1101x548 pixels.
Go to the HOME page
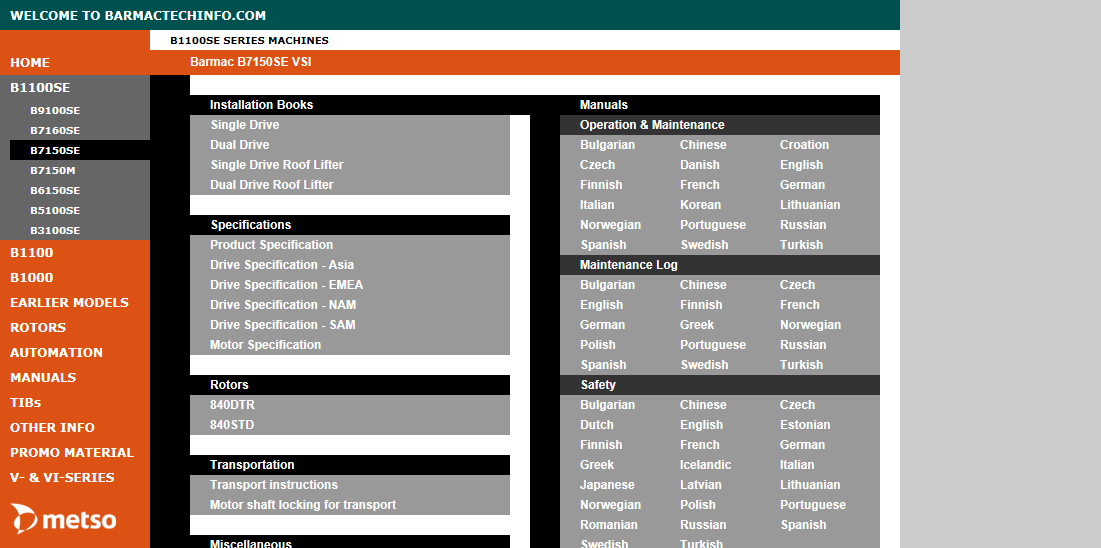pyautogui.click(x=29, y=63)
